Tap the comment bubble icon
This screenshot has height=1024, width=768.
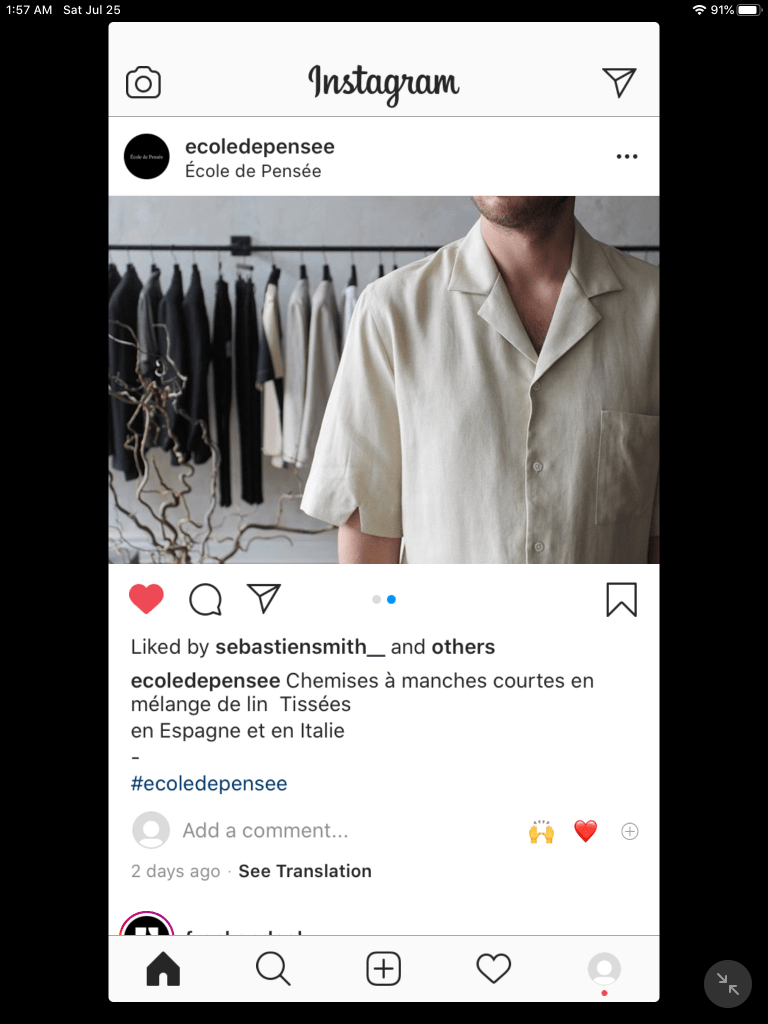(206, 600)
